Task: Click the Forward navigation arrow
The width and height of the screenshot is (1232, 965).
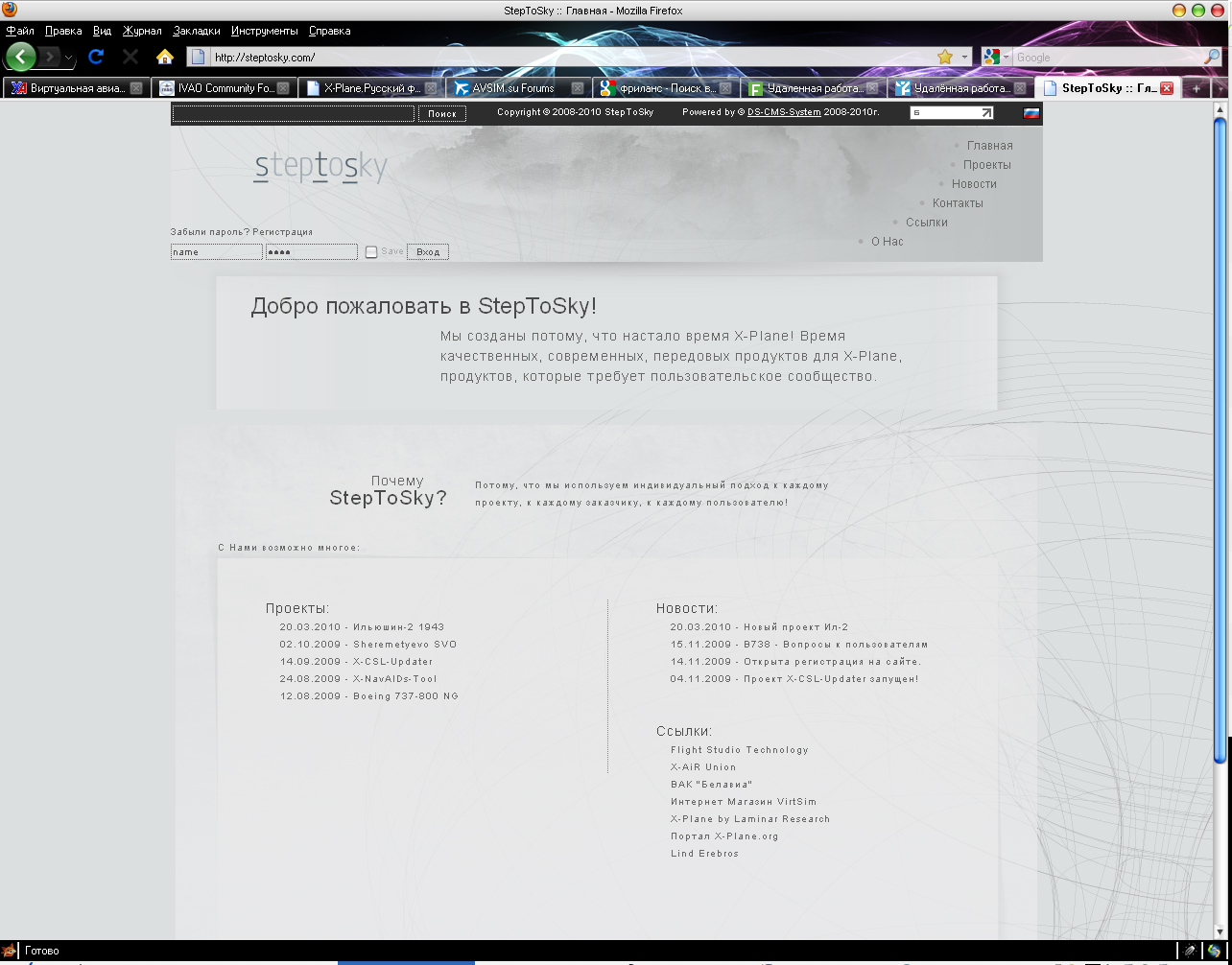Action: coord(50,57)
